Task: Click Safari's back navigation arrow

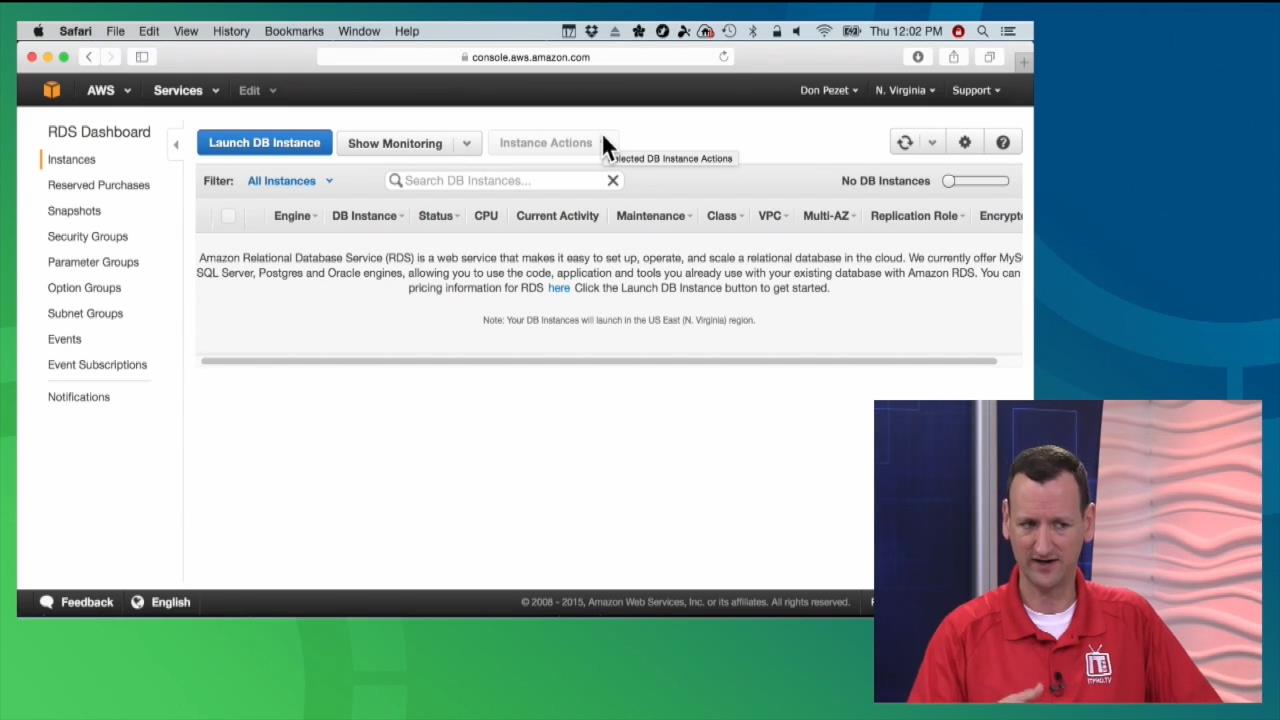Action: coord(89,57)
